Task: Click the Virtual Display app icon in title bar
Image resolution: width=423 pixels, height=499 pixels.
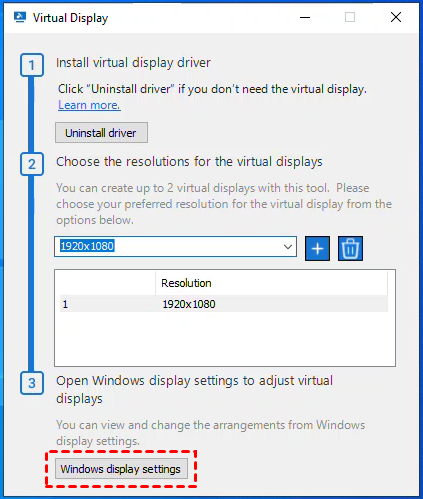Action: 20,17
